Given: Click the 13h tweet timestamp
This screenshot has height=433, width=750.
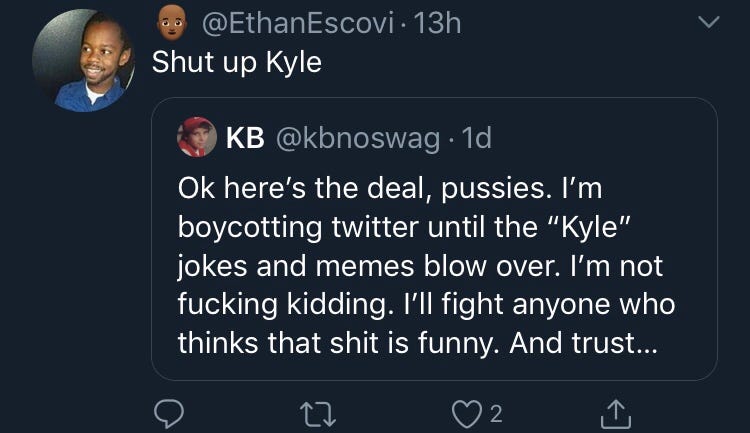Looking at the screenshot, I should pyautogui.click(x=437, y=22).
